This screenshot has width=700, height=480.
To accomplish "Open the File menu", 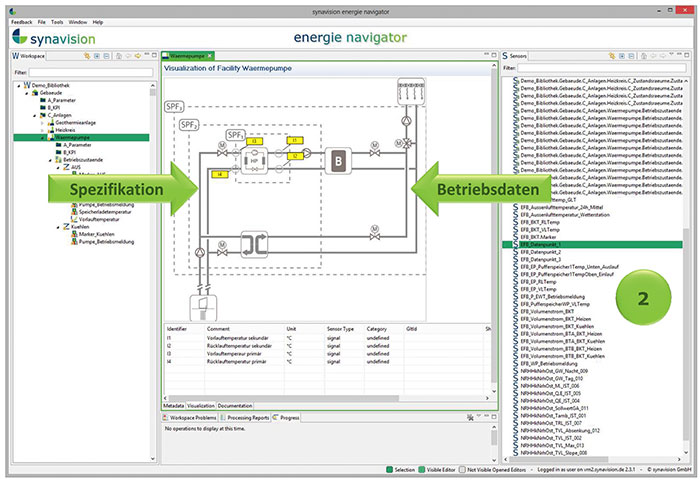I will pyautogui.click(x=42, y=22).
